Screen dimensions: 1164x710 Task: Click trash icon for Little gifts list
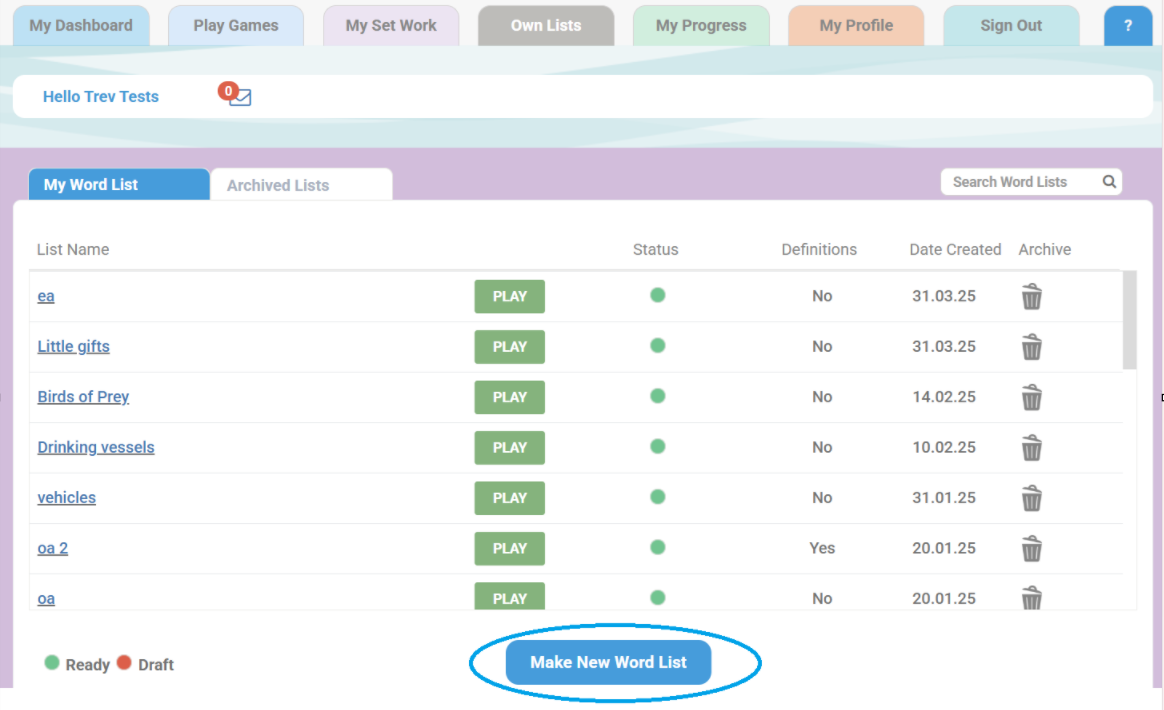(1031, 347)
